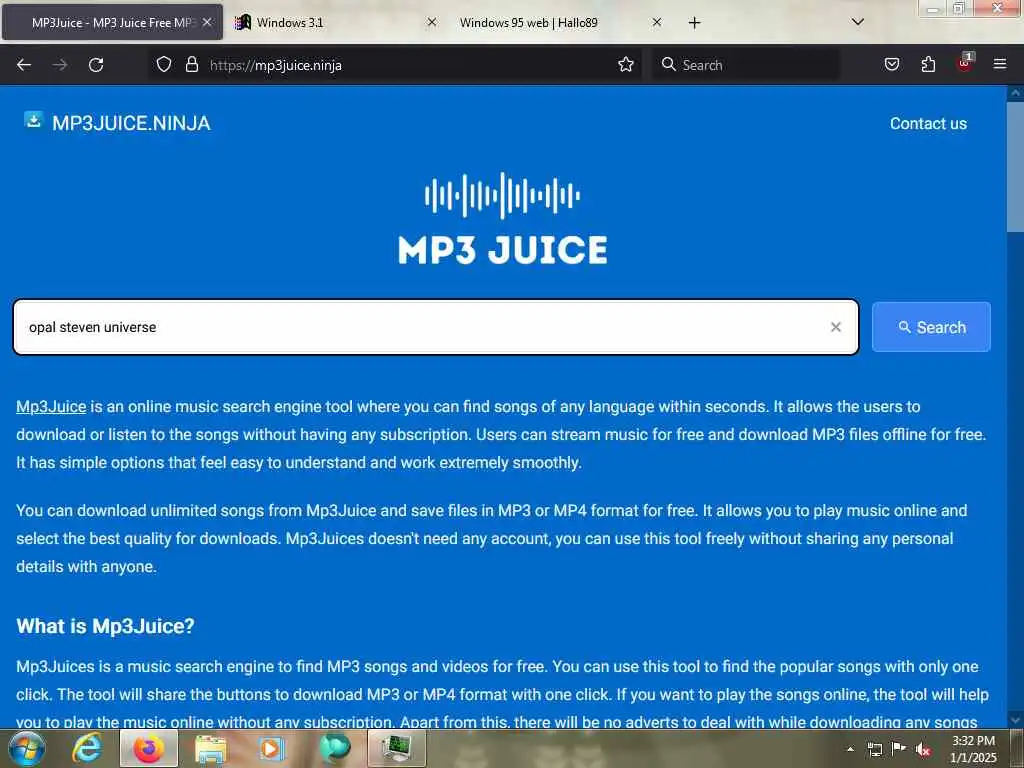This screenshot has height=768, width=1024.
Task: Open the Extensions puzzle icon
Action: 928,64
